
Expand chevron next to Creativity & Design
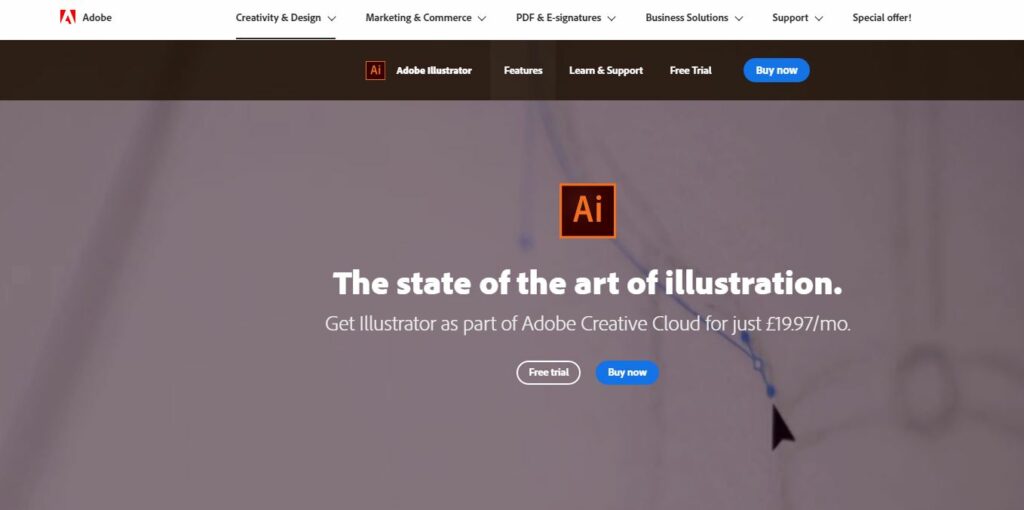pos(331,19)
